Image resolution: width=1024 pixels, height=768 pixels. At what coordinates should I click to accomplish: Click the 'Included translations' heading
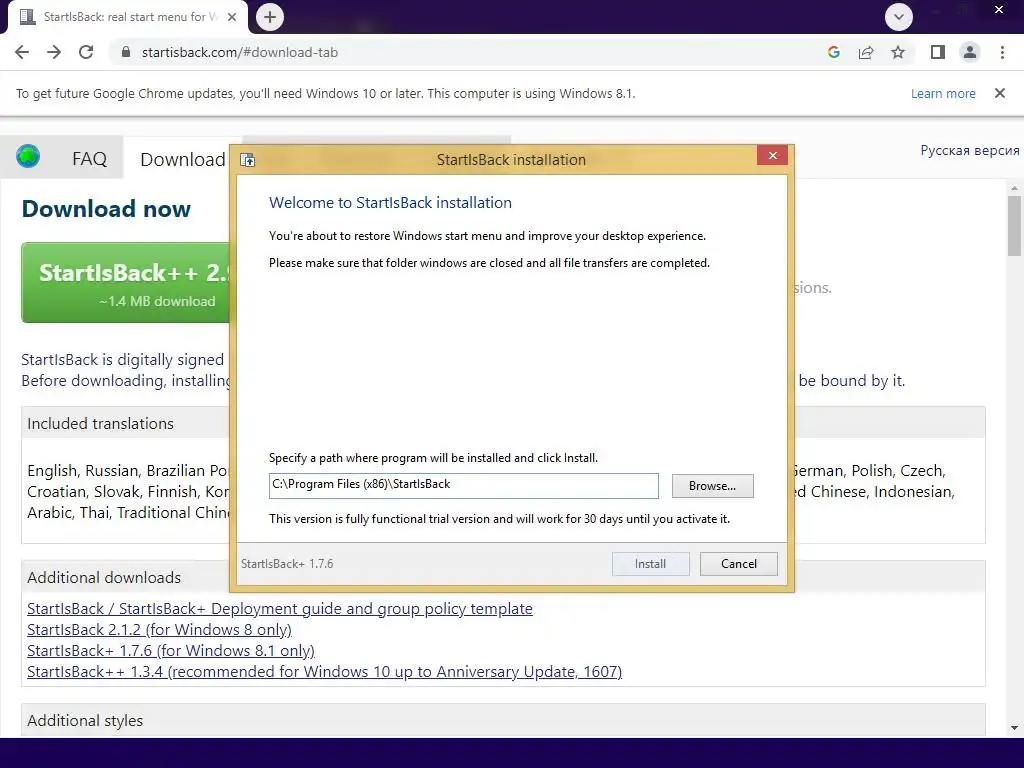click(x=101, y=423)
